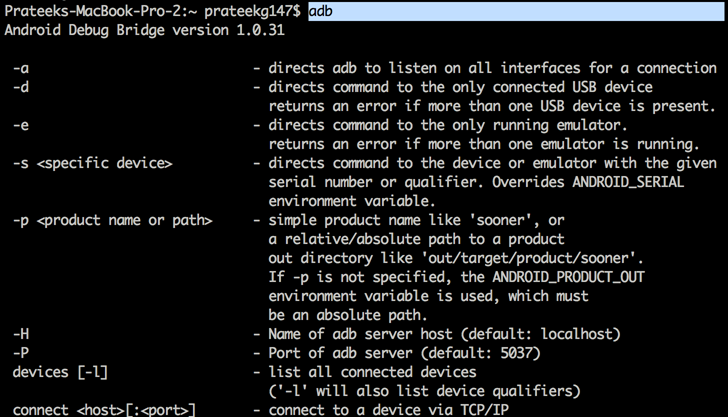Click the '-p <product name or path>' option

pyautogui.click(x=112, y=219)
